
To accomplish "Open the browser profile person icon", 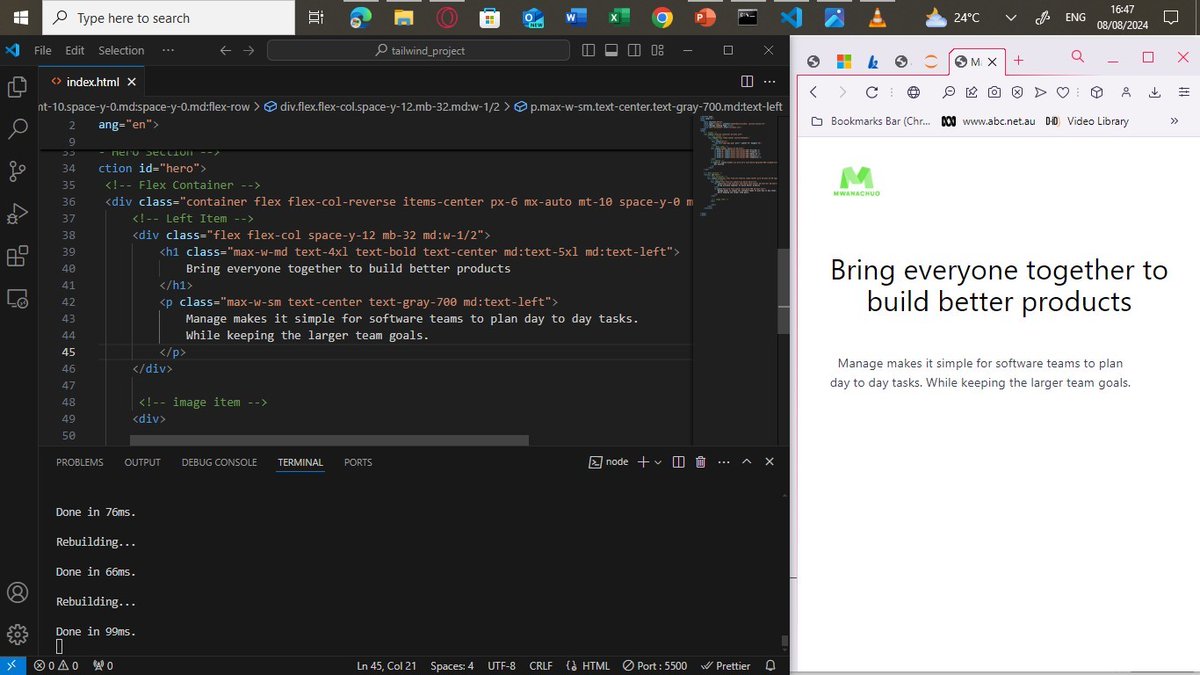I will [x=1126, y=92].
